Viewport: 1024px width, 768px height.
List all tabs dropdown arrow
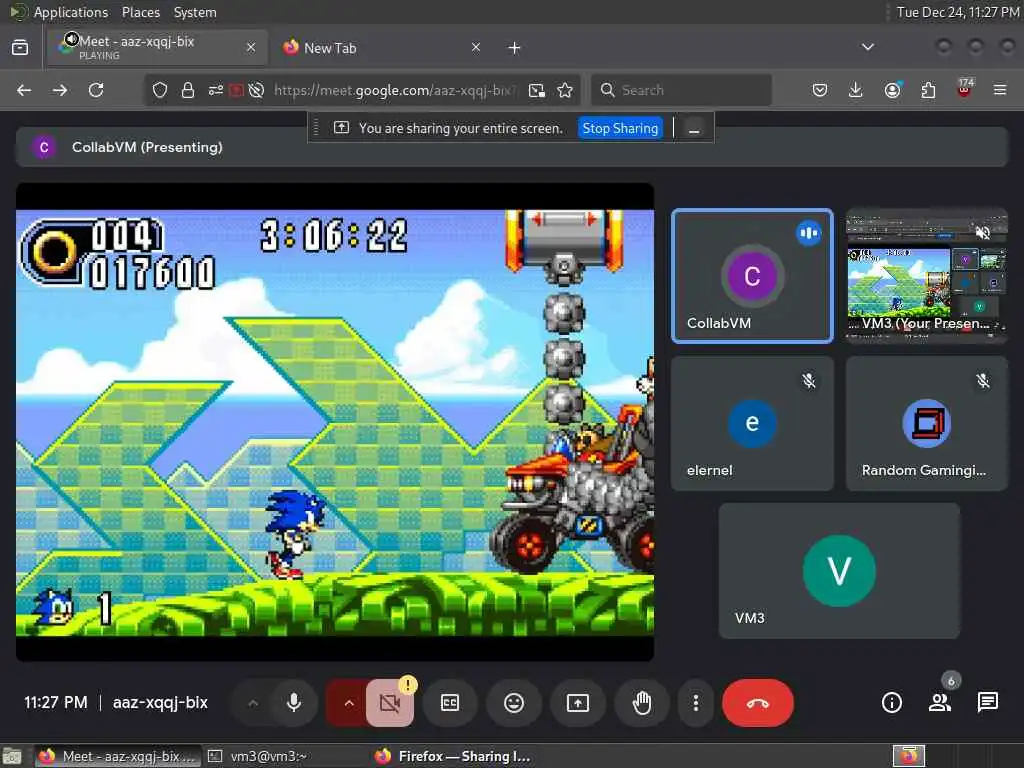pyautogui.click(x=868, y=47)
